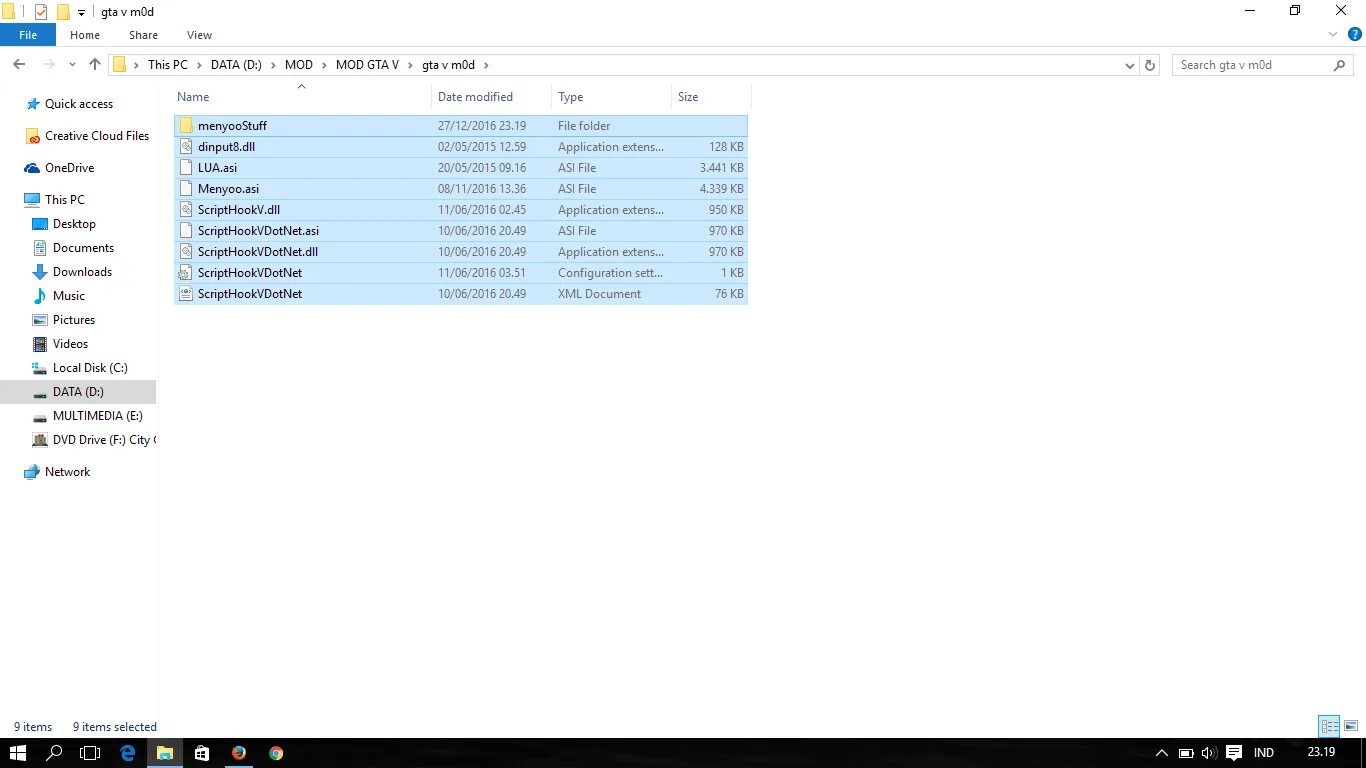
Task: Select the ScriptHookVDotNet.asi file
Action: click(461, 231)
